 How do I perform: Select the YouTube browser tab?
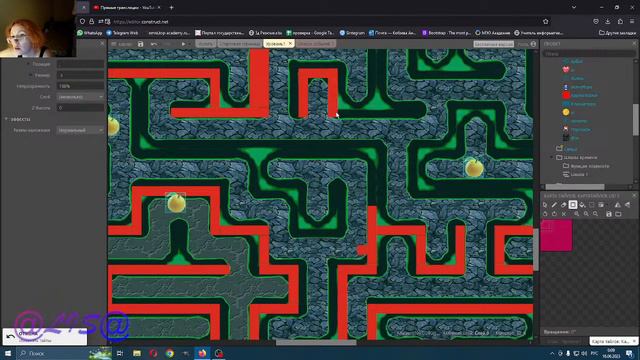click(127, 7)
